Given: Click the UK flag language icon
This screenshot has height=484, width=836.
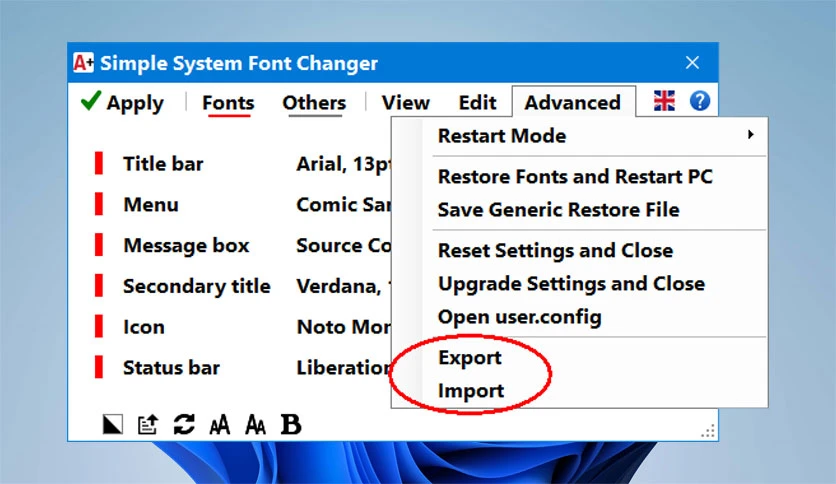Looking at the screenshot, I should pyautogui.click(x=664, y=101).
